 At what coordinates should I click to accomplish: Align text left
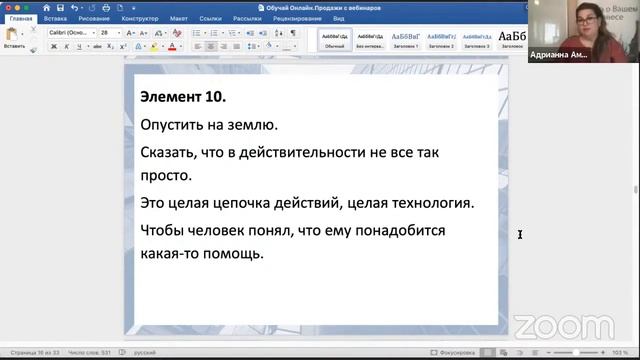coord(198,47)
